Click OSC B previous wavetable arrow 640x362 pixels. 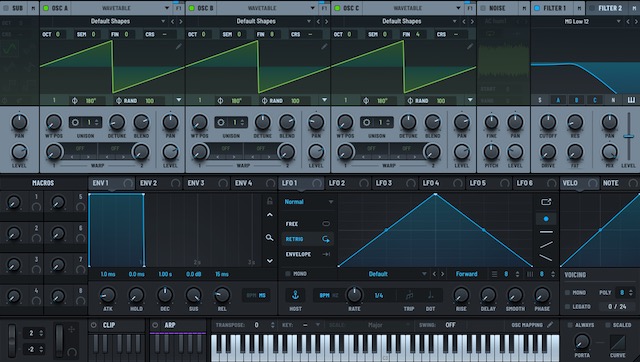318,21
